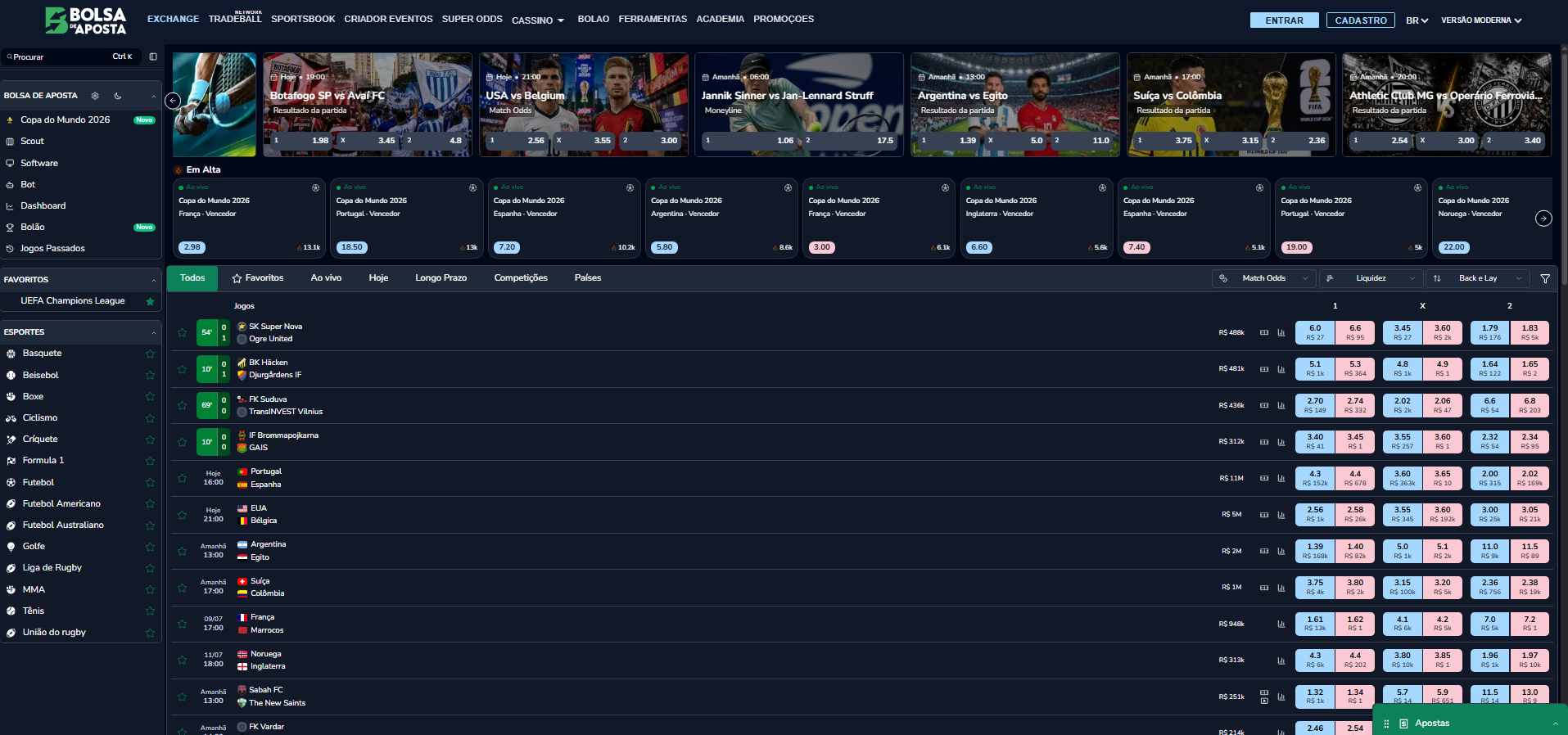1568x735 pixels.
Task: Click the Formula 1 sport icon
Action: [11, 461]
